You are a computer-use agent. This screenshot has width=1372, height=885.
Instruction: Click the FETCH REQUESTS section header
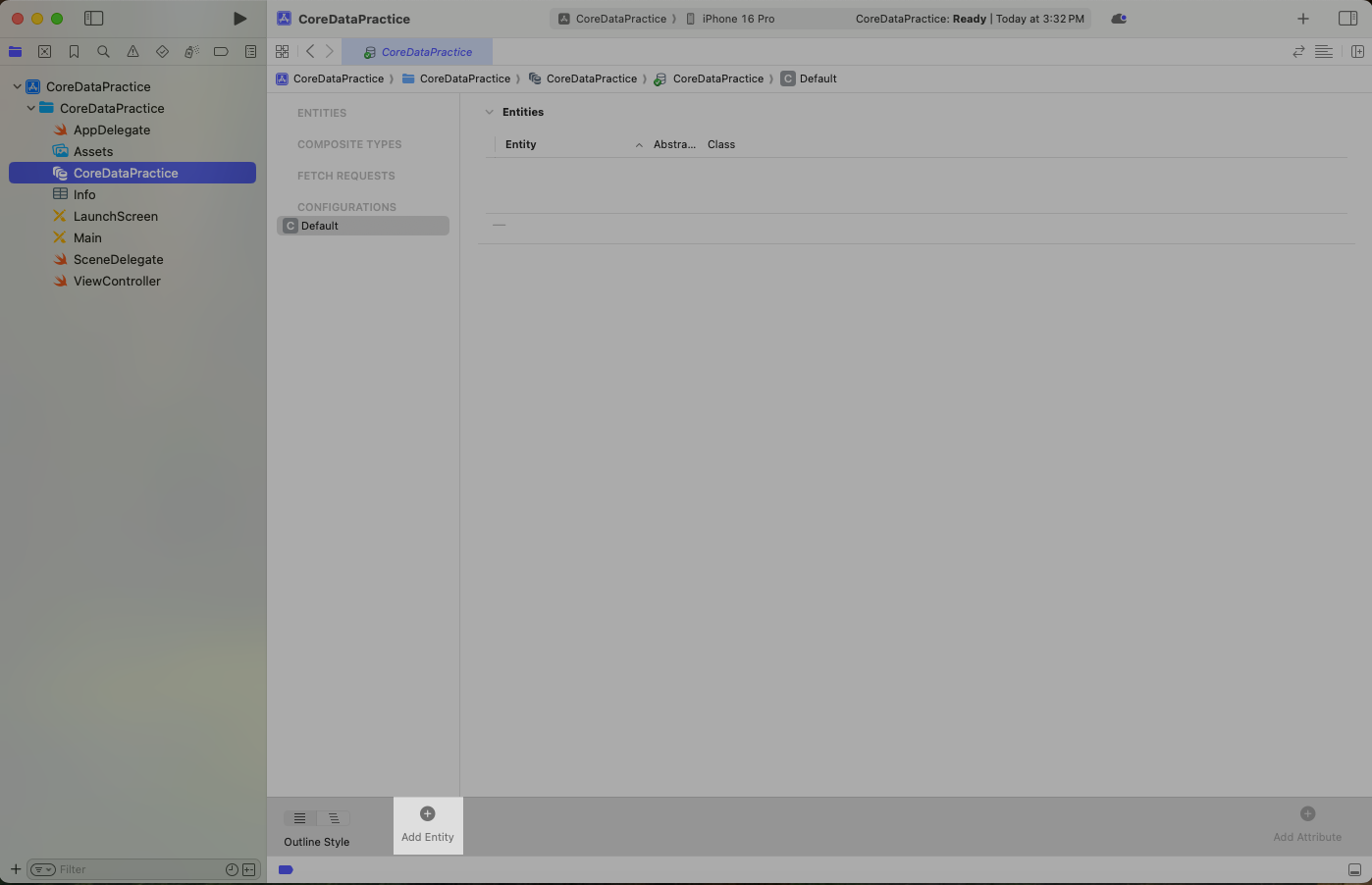tap(346, 176)
